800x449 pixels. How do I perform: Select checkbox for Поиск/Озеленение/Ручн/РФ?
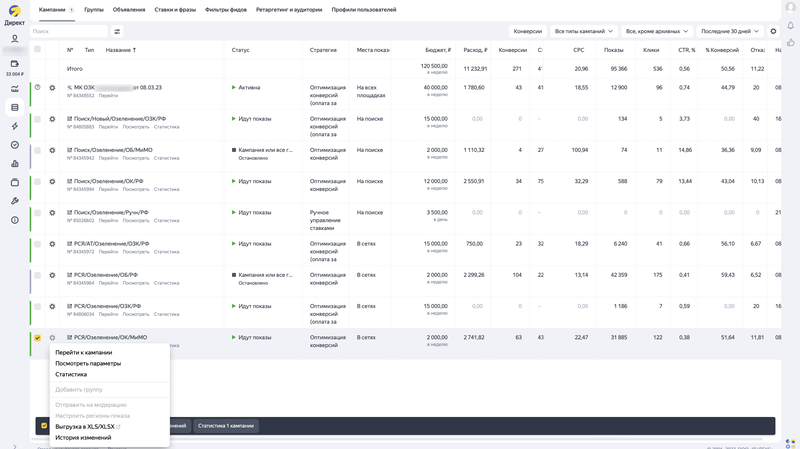pos(37,213)
